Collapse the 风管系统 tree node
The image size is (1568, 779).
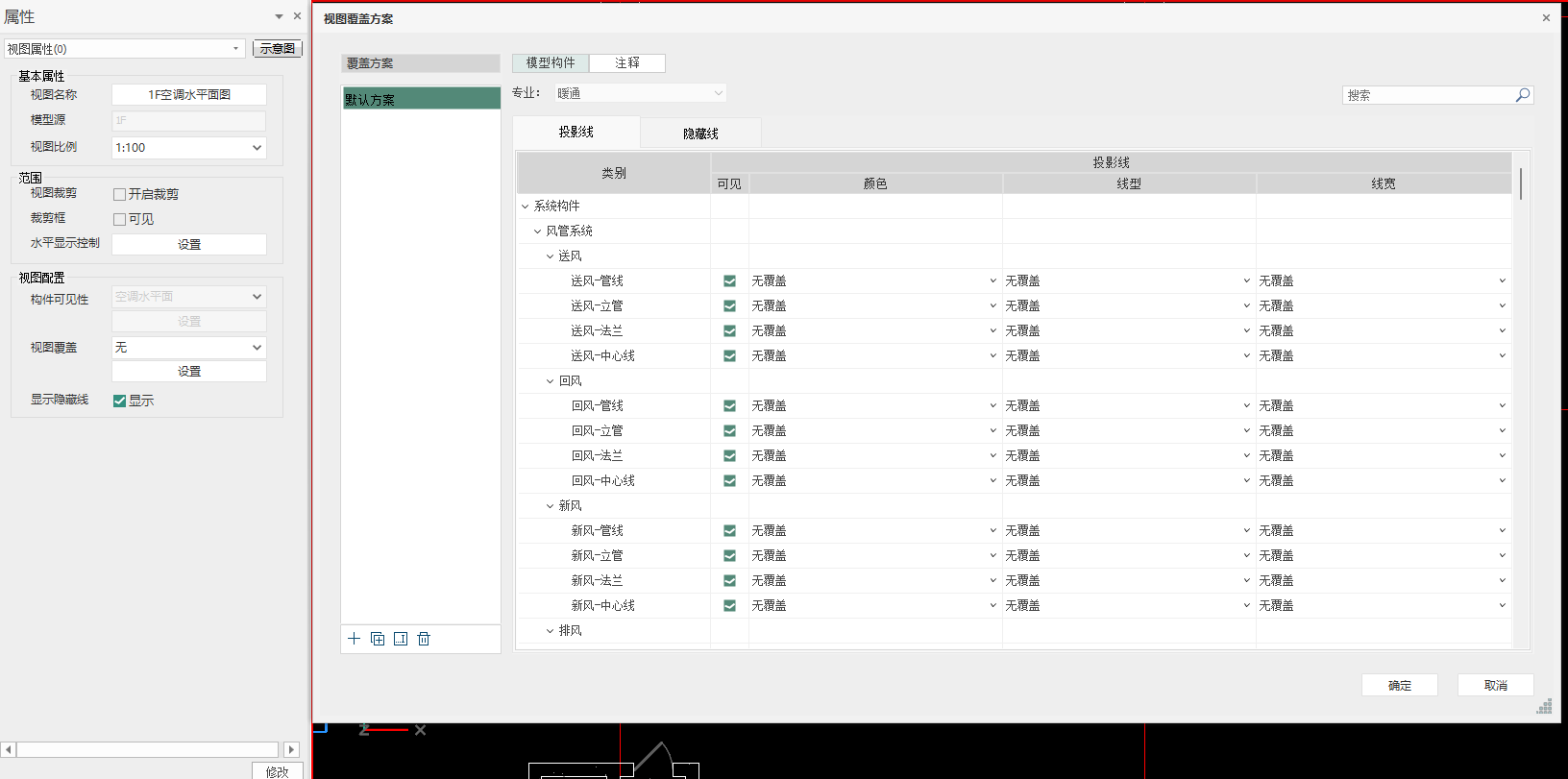[538, 231]
